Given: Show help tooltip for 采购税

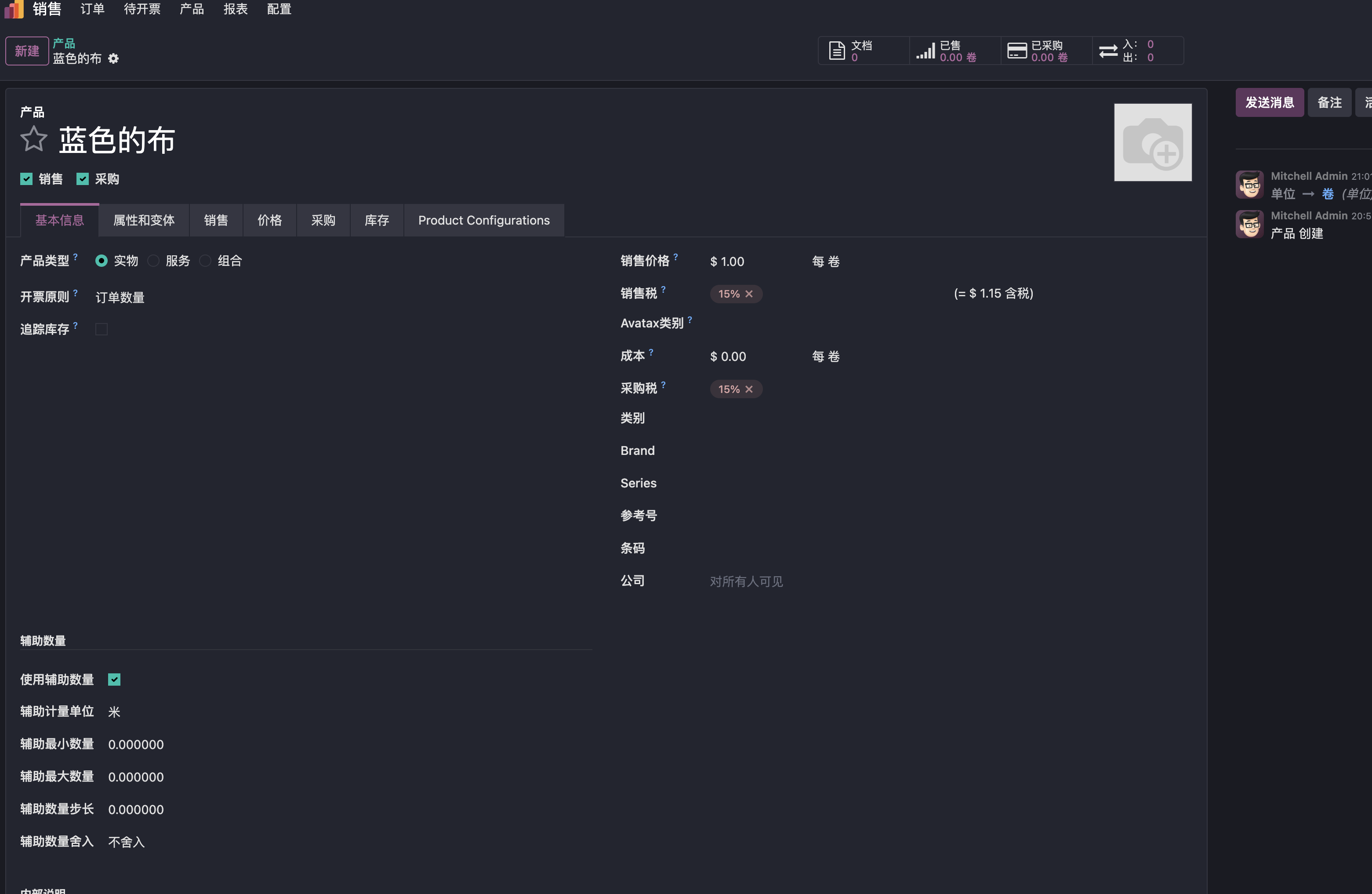Looking at the screenshot, I should (x=664, y=385).
